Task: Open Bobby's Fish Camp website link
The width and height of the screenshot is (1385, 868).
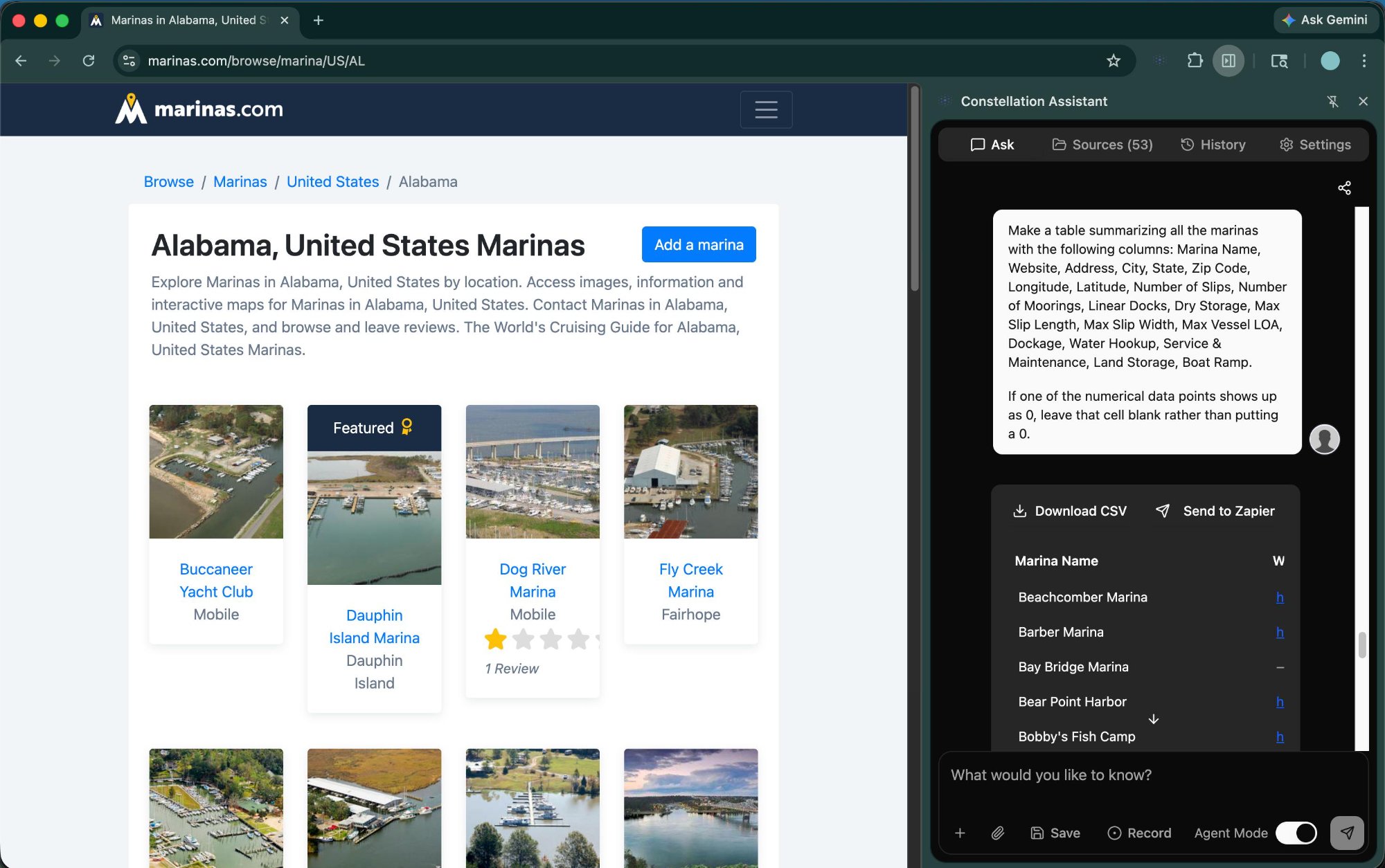Action: click(x=1280, y=736)
